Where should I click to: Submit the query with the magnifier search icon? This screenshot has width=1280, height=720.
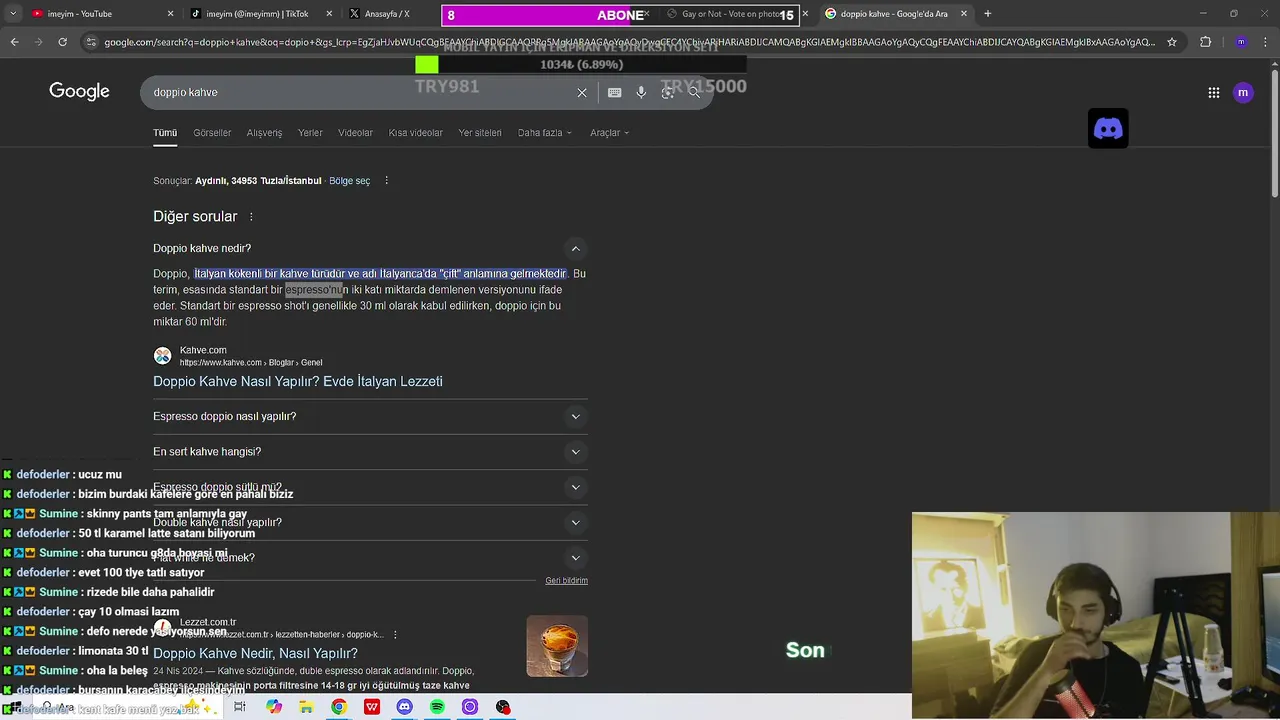click(x=694, y=92)
